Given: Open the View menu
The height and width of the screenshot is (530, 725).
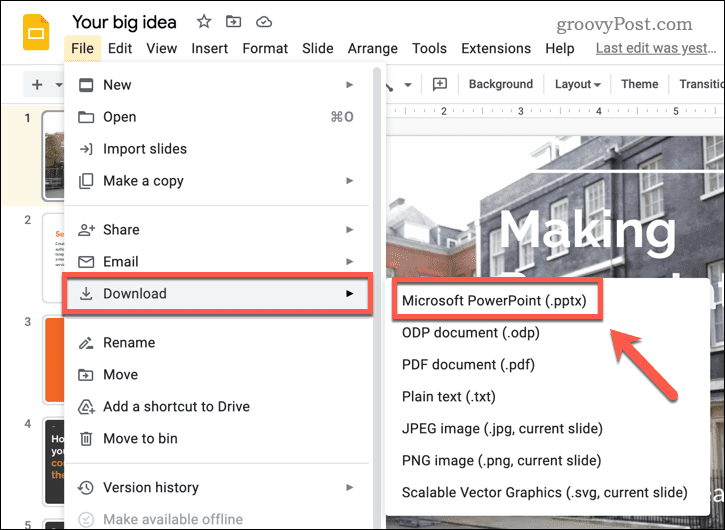Looking at the screenshot, I should 161,48.
